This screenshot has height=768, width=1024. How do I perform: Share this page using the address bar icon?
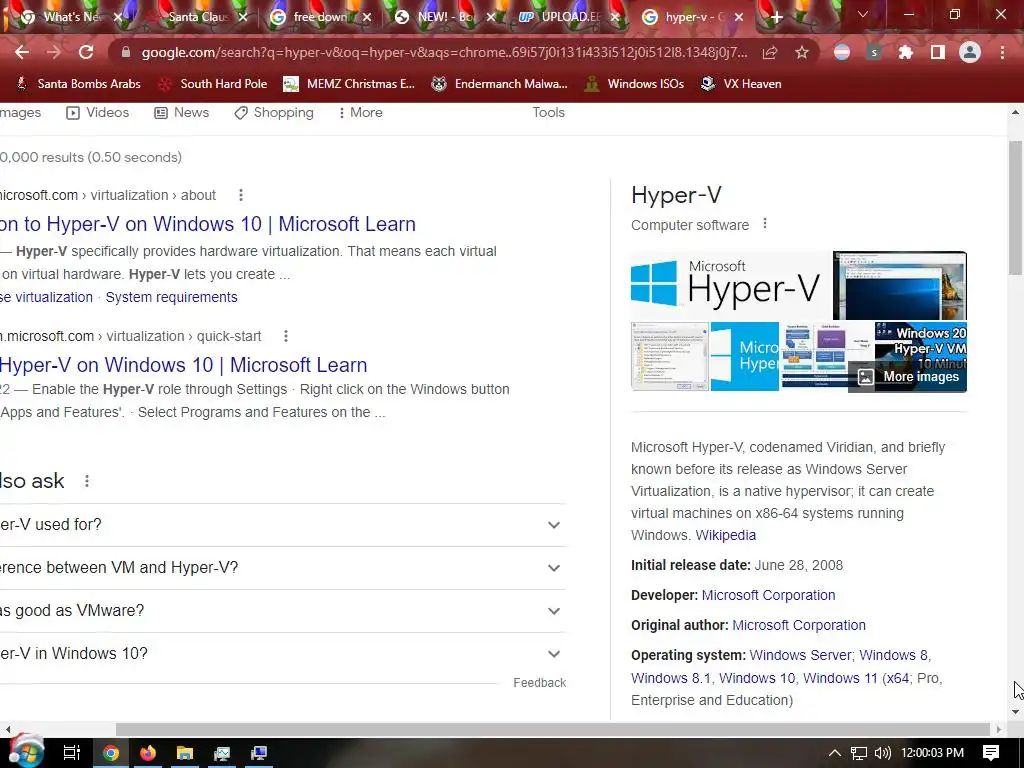tap(770, 52)
